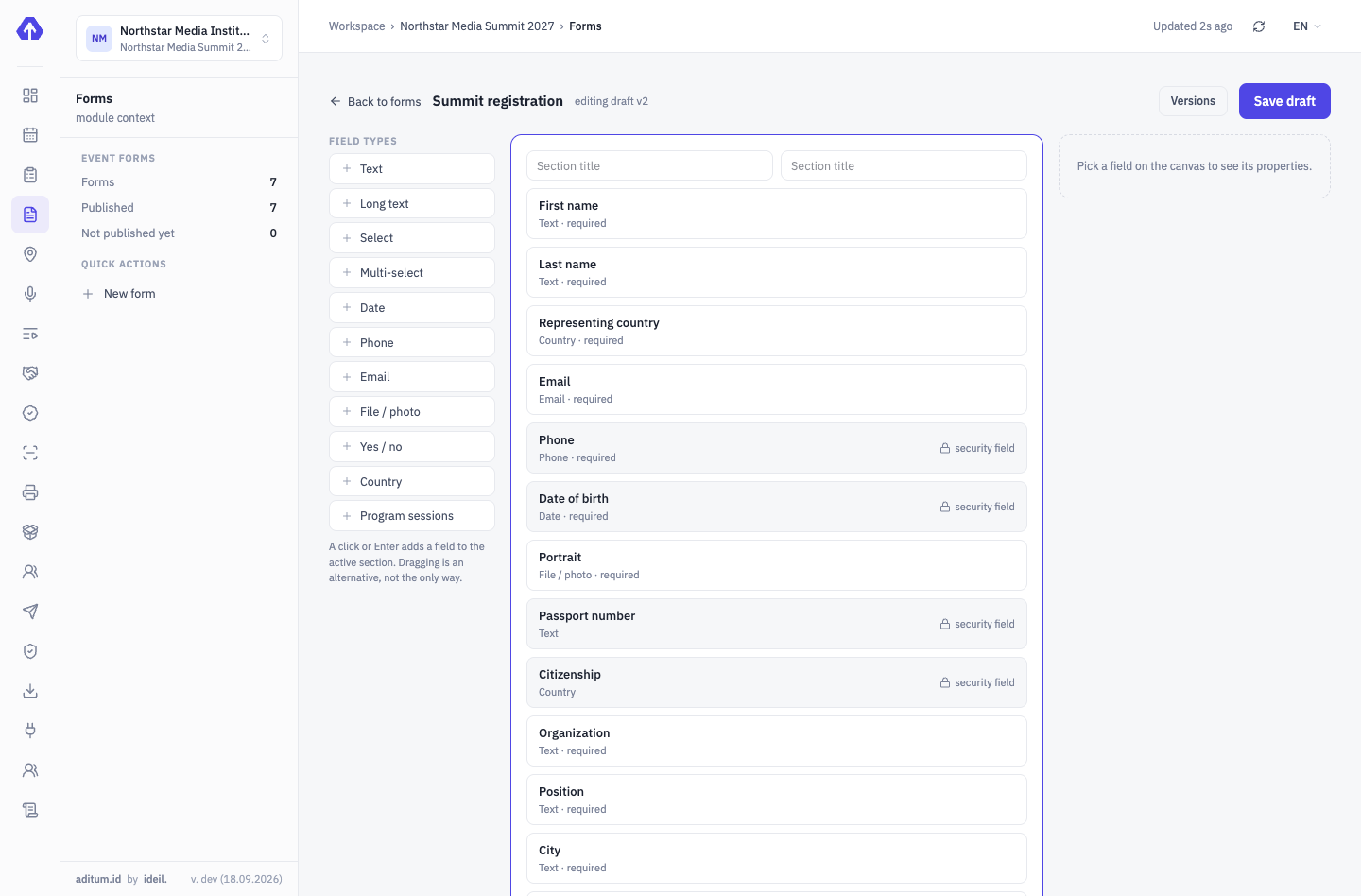Select the Last name field card
The height and width of the screenshot is (896, 1361).
click(x=777, y=272)
